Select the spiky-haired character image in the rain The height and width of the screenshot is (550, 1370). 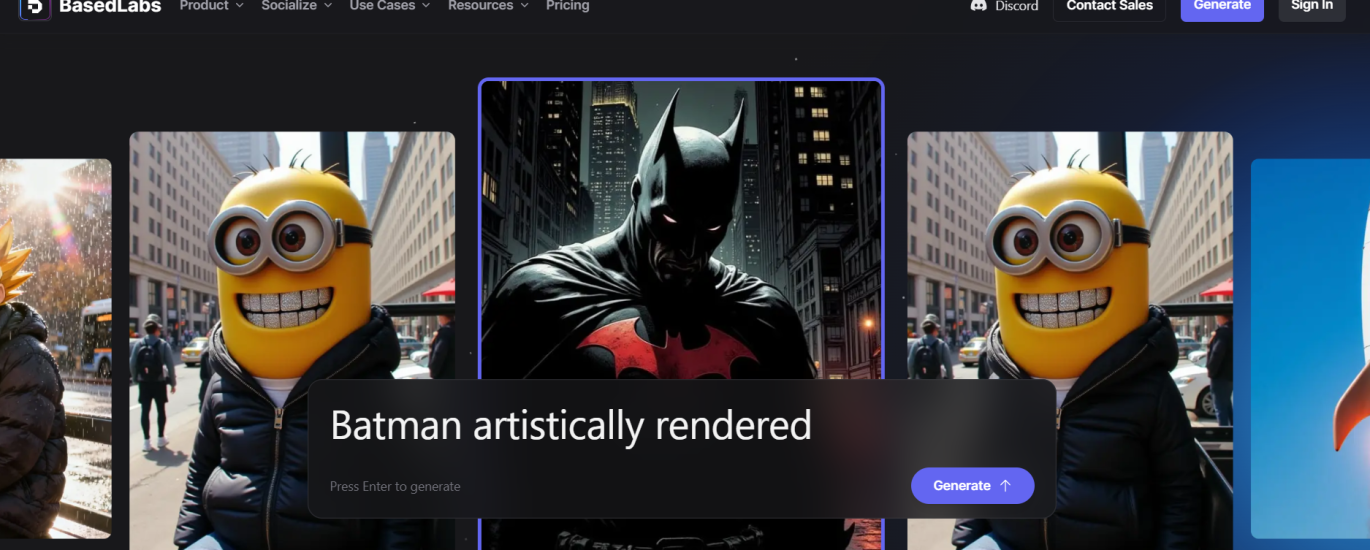[55, 348]
